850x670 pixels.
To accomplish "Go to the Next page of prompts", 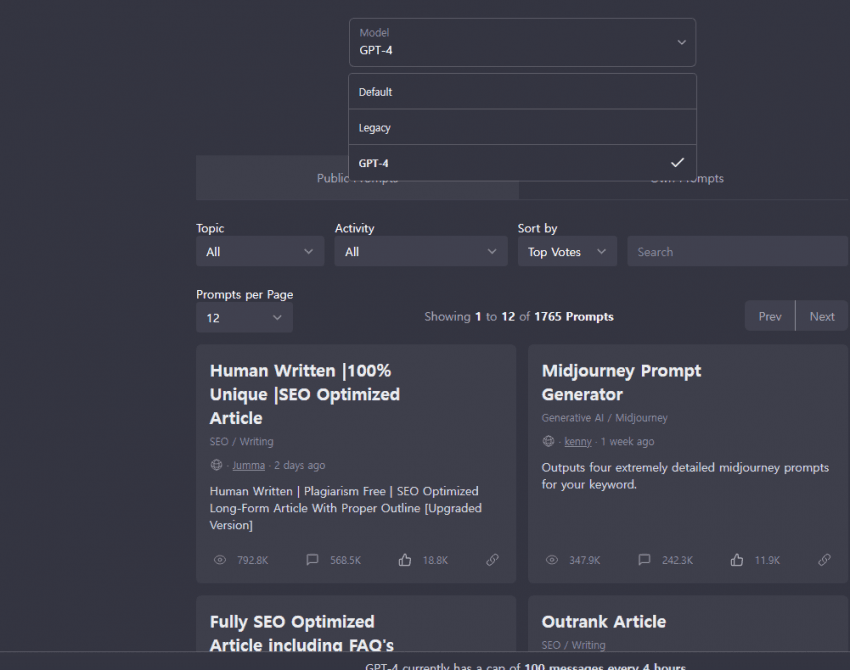I will (822, 316).
